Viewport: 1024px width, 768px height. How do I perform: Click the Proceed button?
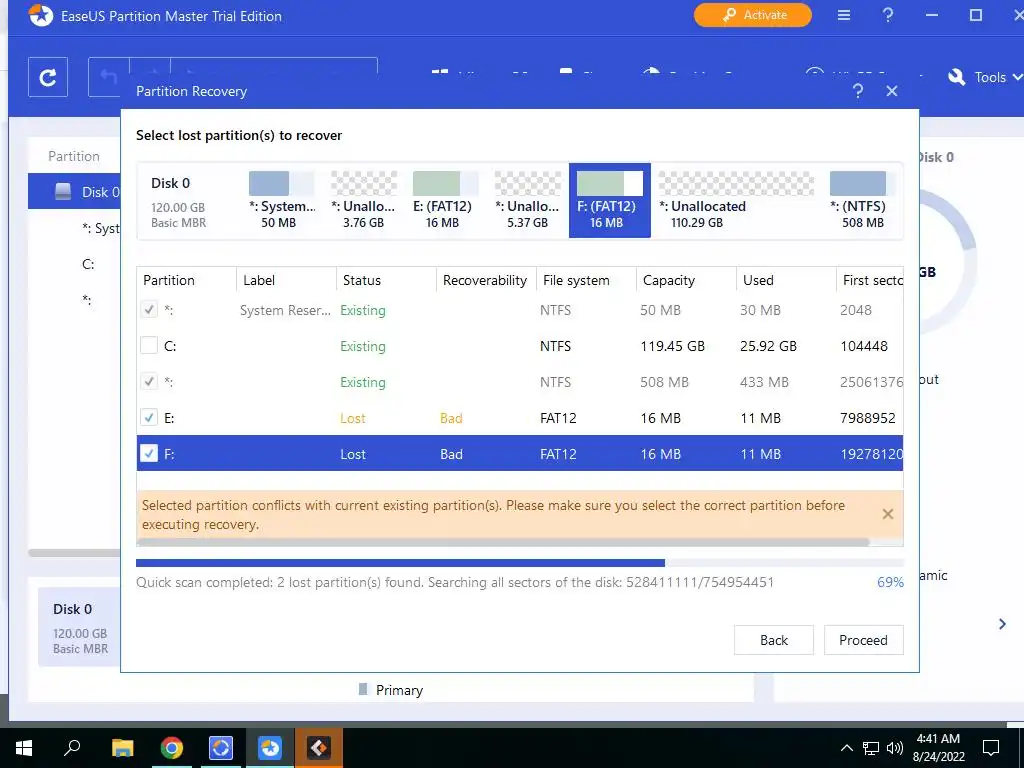(x=863, y=640)
